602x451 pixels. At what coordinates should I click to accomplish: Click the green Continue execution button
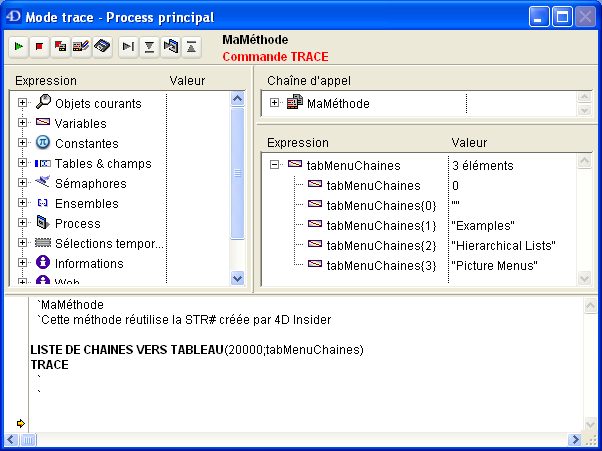click(x=19, y=46)
